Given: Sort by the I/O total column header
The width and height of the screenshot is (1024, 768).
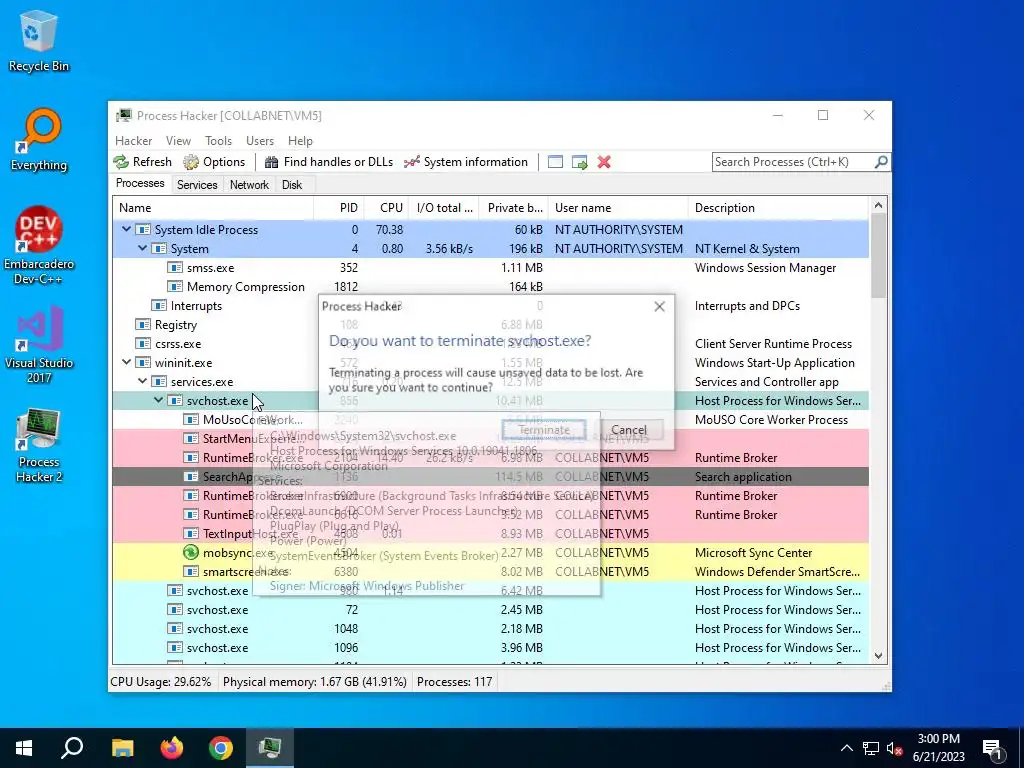Looking at the screenshot, I should (x=444, y=208).
